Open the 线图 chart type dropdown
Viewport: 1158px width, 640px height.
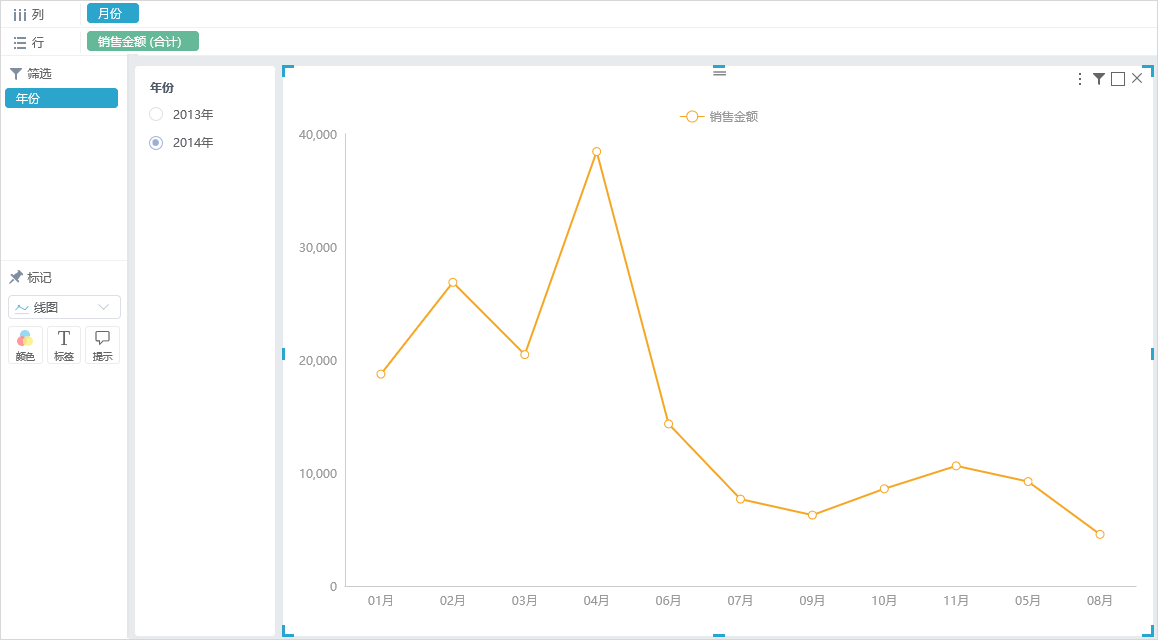pos(64,307)
